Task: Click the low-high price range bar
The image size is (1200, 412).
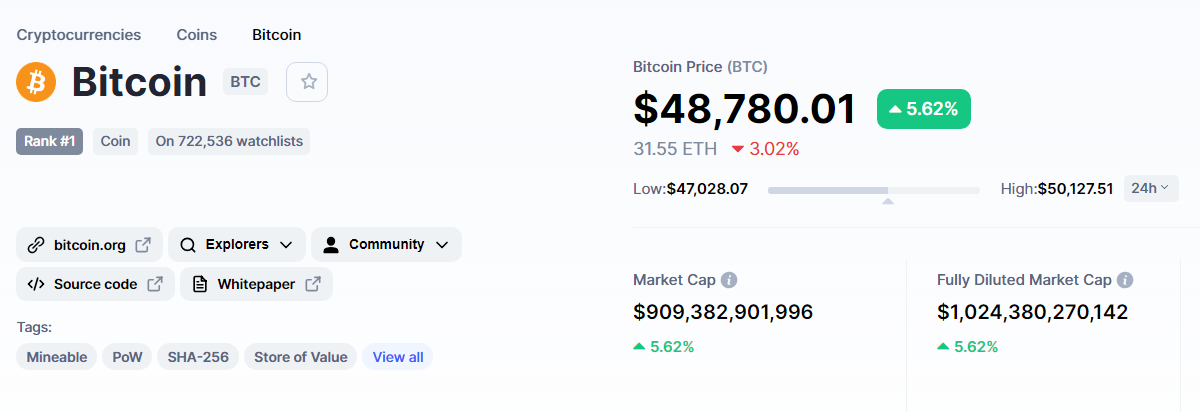Action: pos(873,189)
